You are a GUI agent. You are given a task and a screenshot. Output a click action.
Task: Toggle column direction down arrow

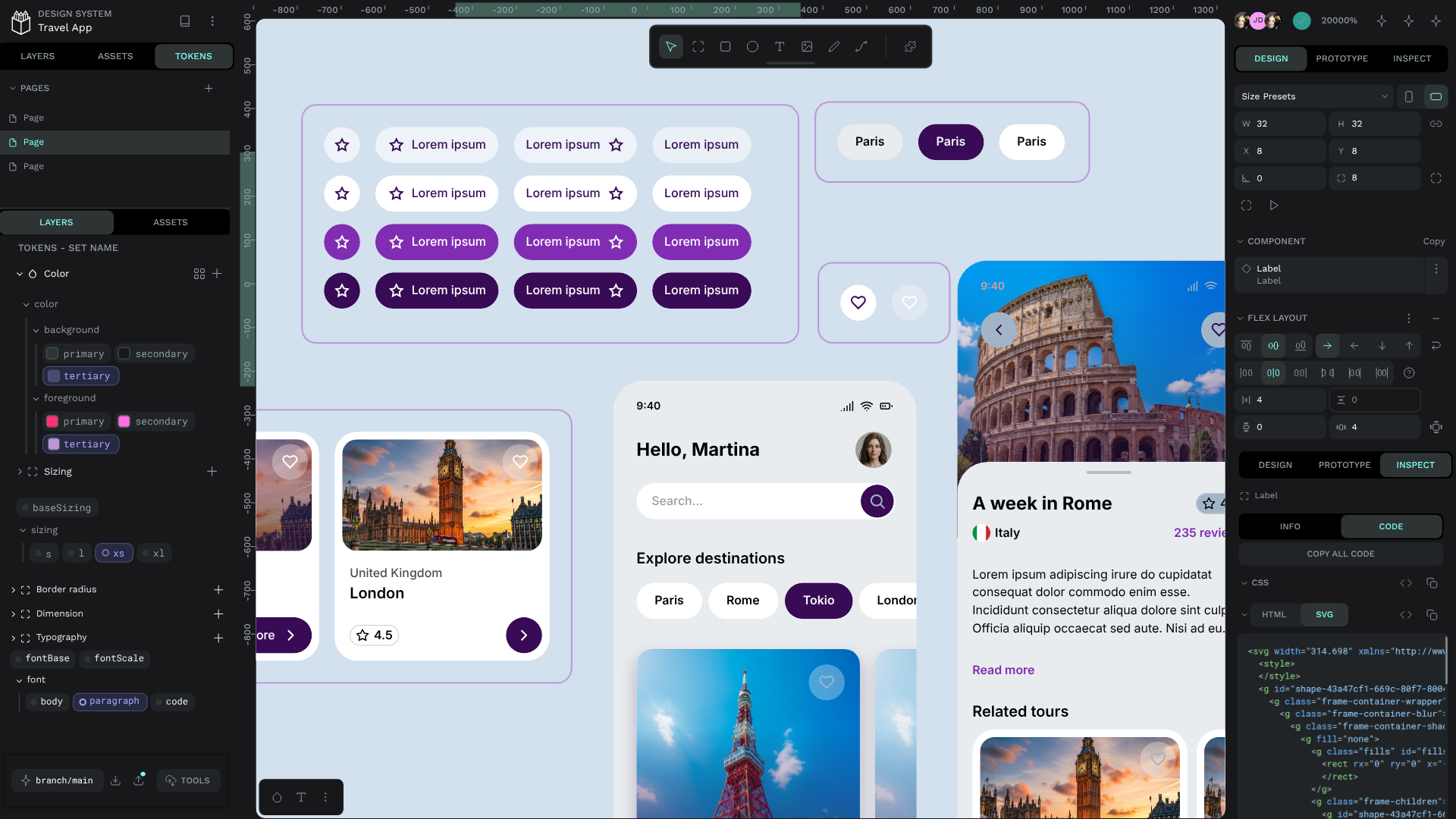1382,346
